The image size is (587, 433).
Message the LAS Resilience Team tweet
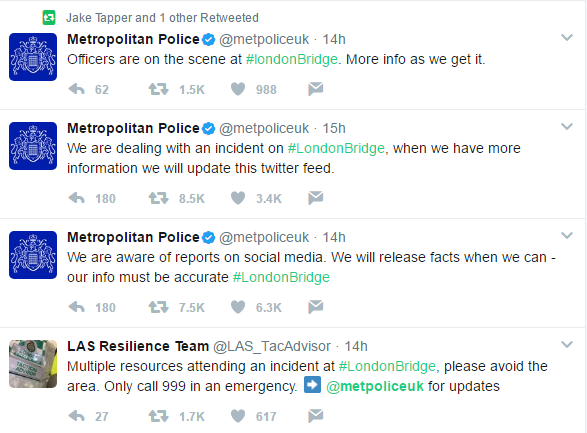coord(316,415)
